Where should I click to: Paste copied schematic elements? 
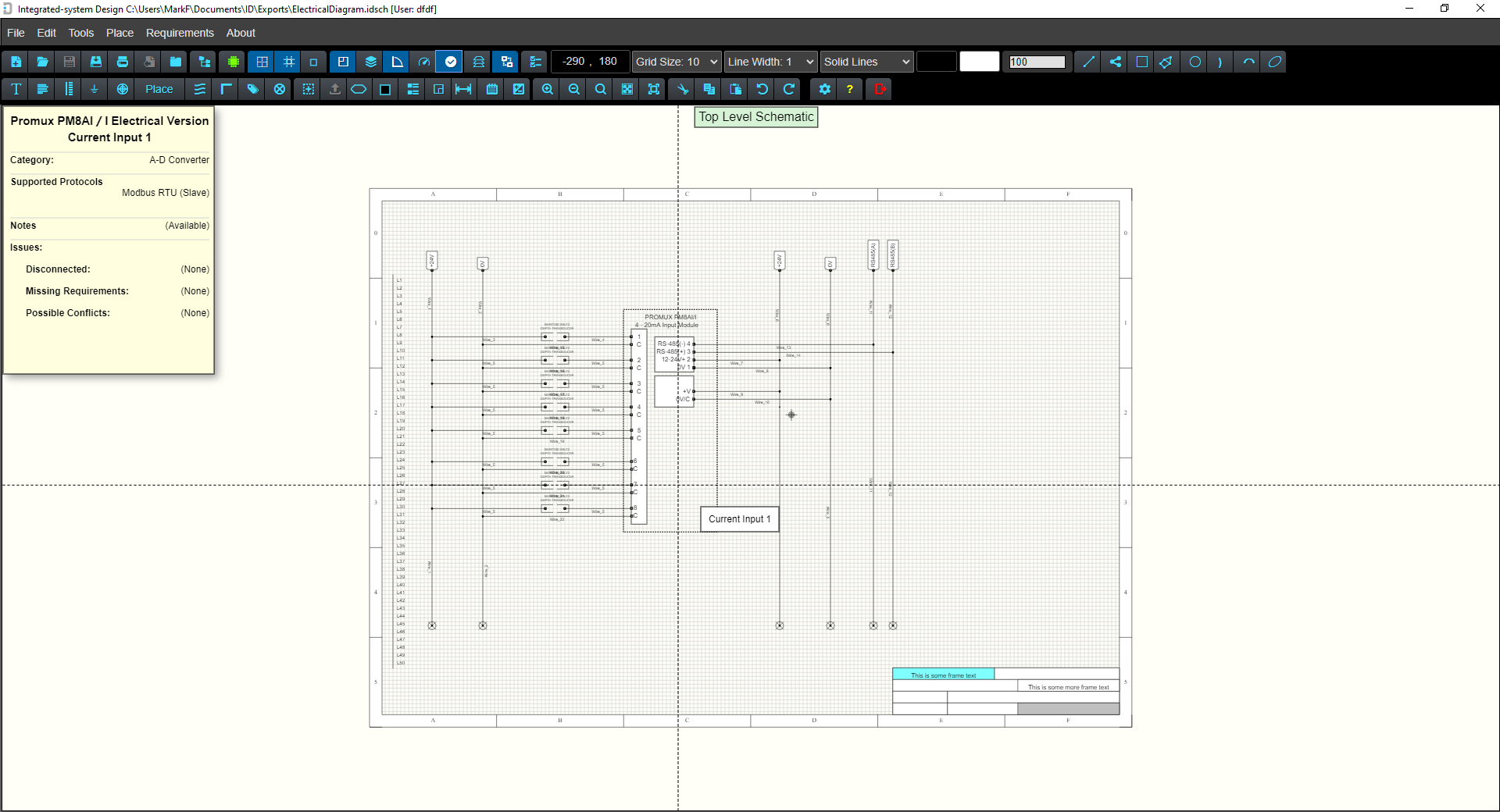[x=735, y=89]
